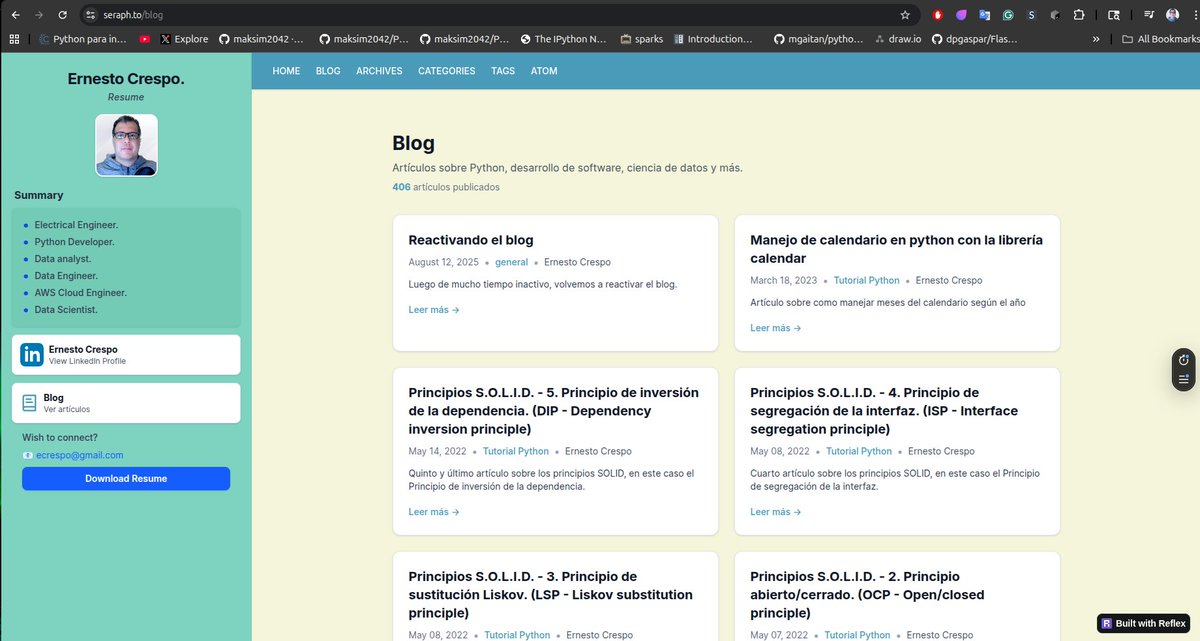Open the Google Translate extension icon
Screen dimensions: 1200x641
(985, 15)
